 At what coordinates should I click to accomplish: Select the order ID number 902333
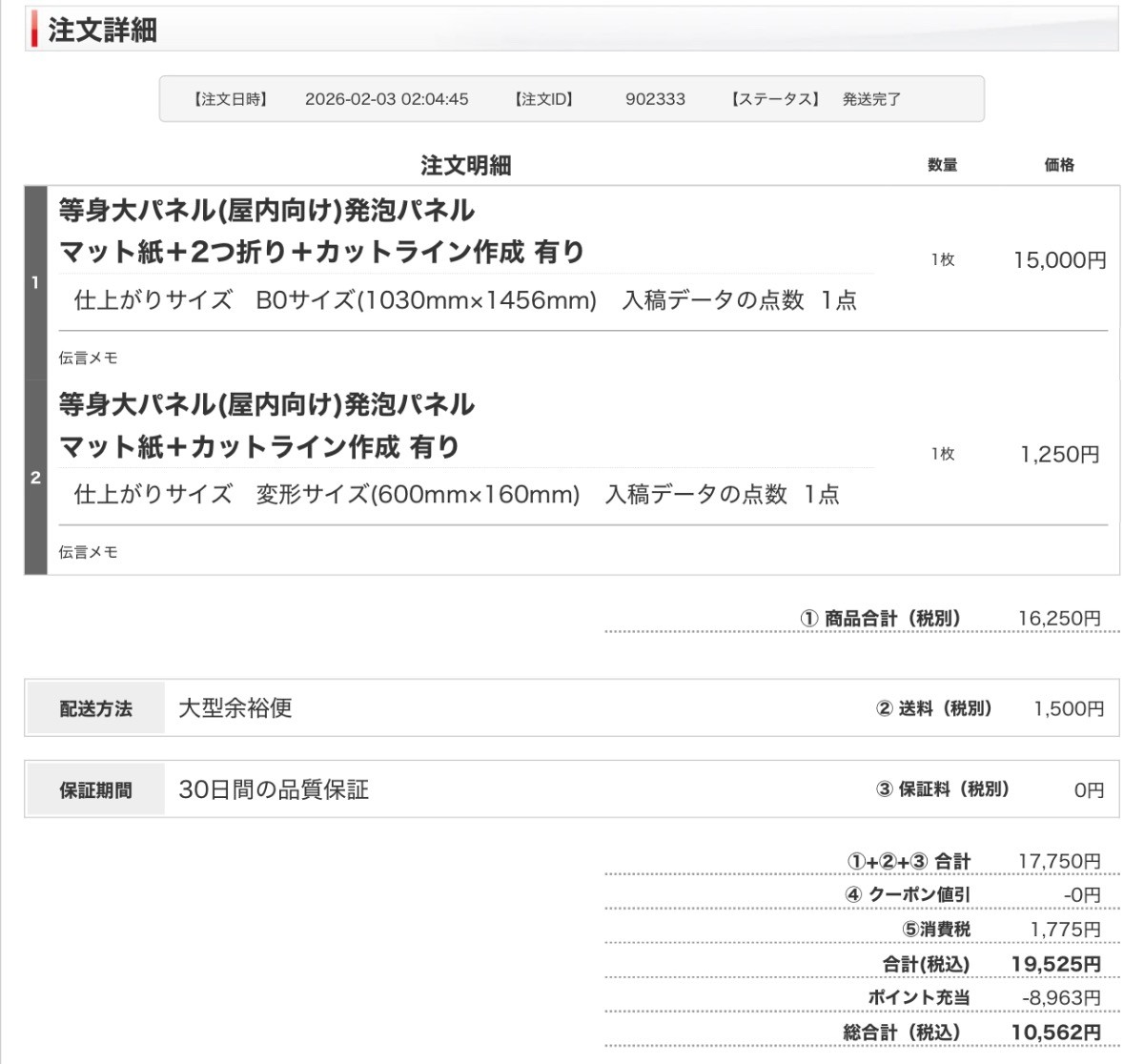pos(655,99)
